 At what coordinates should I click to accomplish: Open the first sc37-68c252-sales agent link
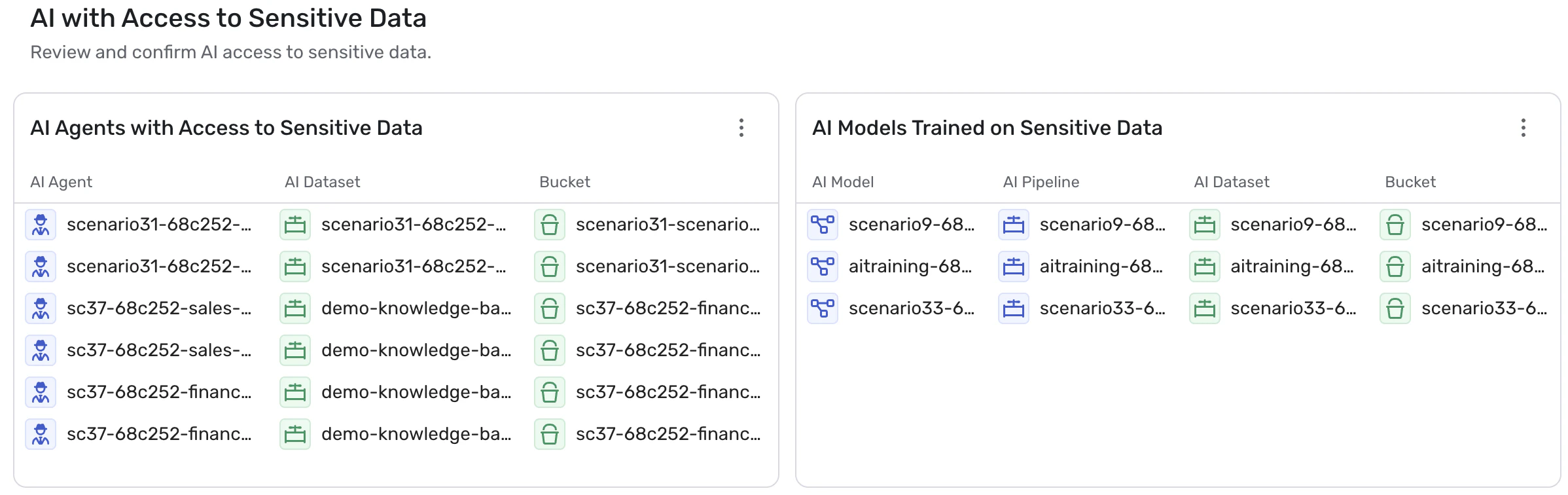[x=158, y=308]
